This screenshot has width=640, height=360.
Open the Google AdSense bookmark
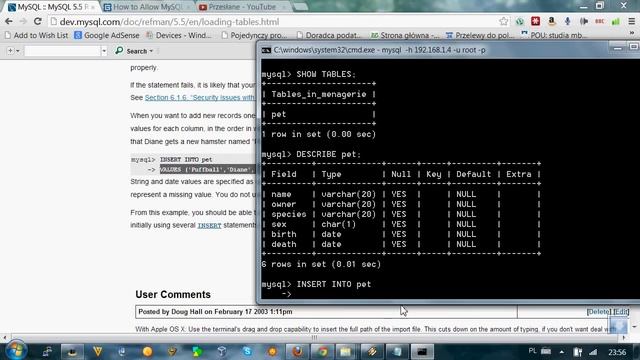[x=107, y=36]
